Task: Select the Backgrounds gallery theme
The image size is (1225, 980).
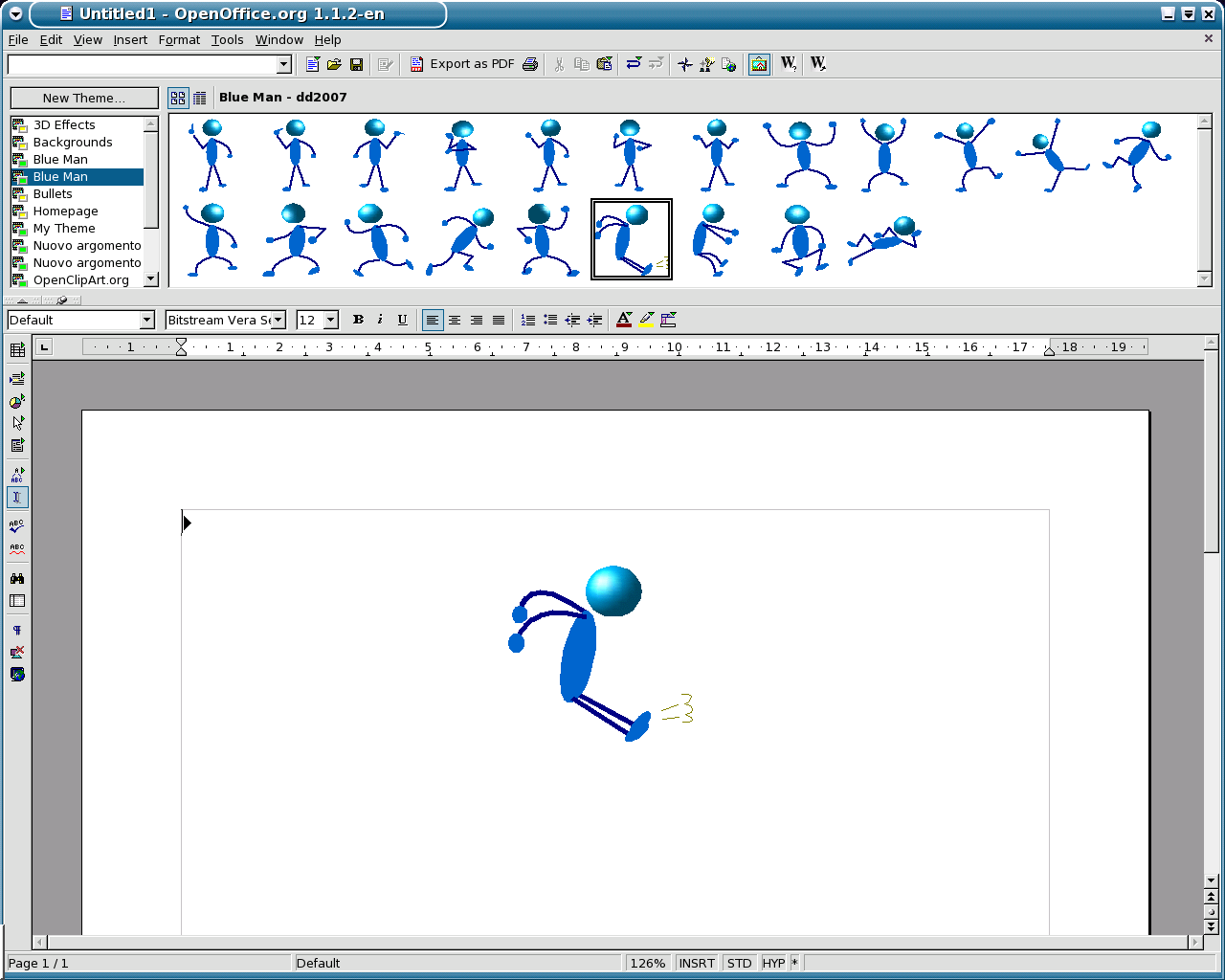Action: coord(73,143)
